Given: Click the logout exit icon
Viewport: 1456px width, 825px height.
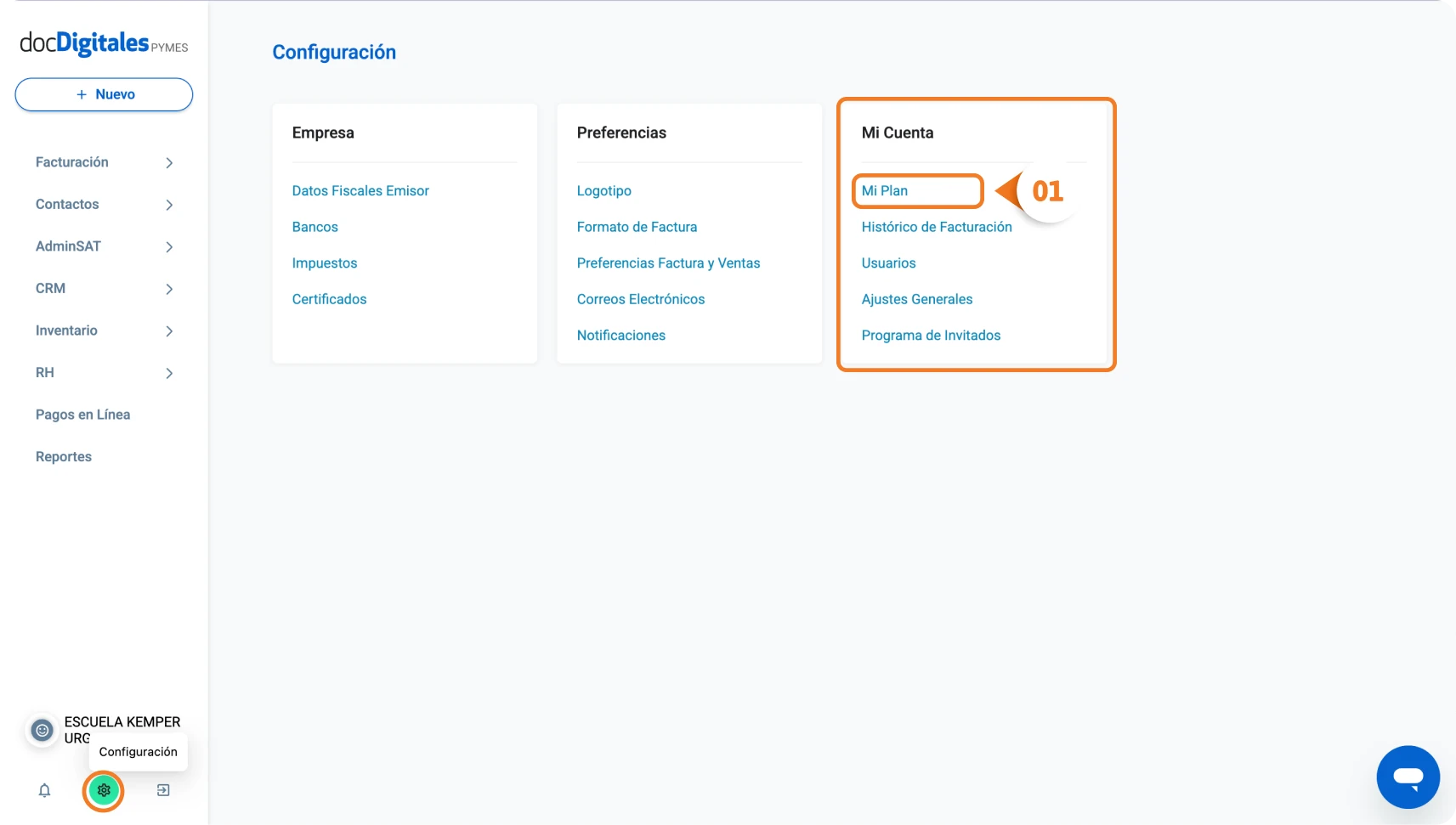Looking at the screenshot, I should pyautogui.click(x=163, y=790).
